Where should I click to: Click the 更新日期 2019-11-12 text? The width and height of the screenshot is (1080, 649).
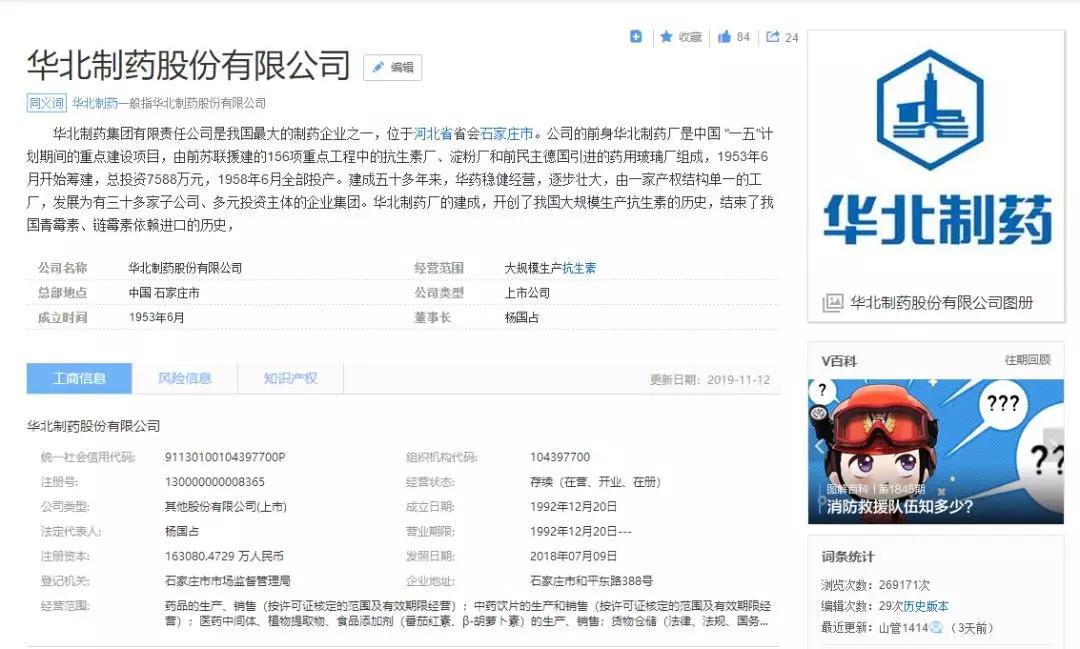tap(710, 380)
